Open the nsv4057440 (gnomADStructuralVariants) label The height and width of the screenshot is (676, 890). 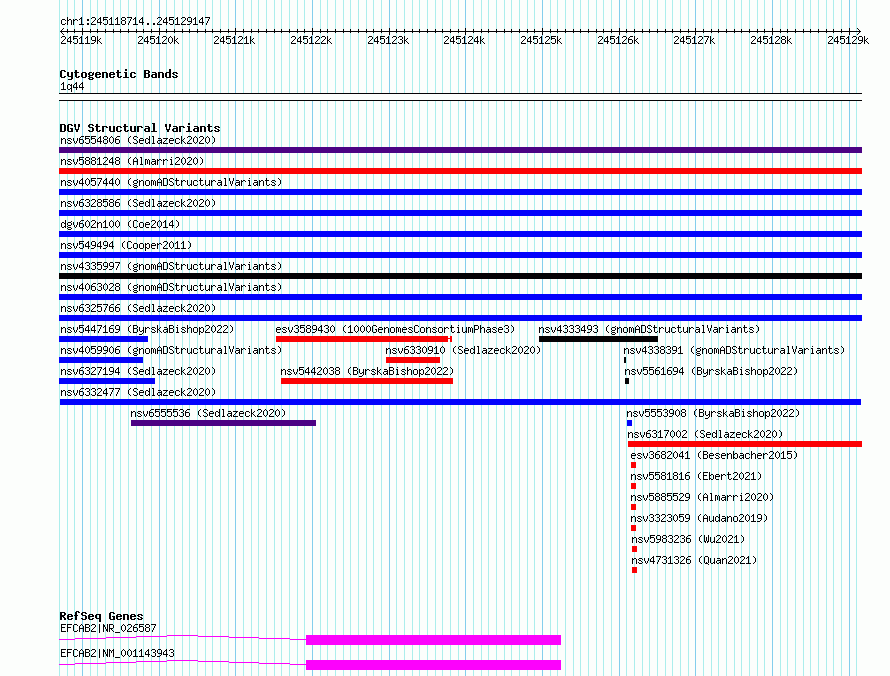click(171, 182)
